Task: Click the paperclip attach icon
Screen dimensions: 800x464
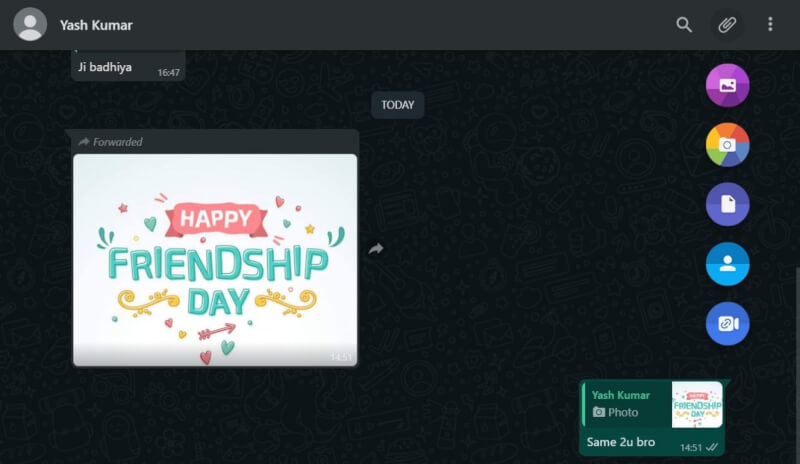Action: (727, 25)
